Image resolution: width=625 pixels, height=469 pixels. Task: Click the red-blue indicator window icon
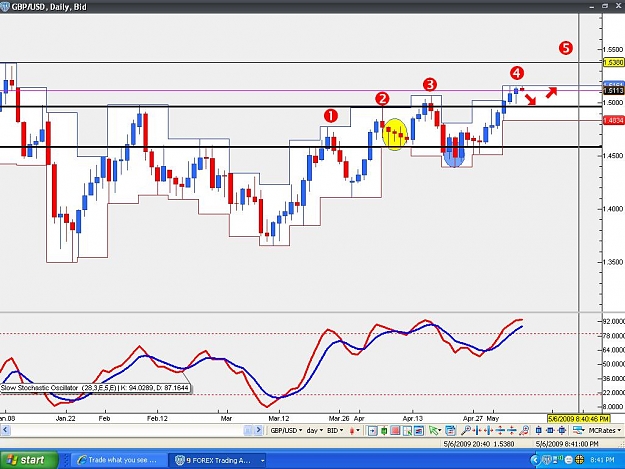(x=419, y=430)
